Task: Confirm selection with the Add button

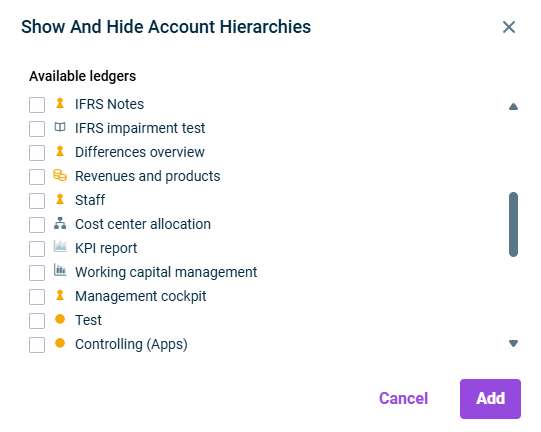Action: [x=490, y=399]
